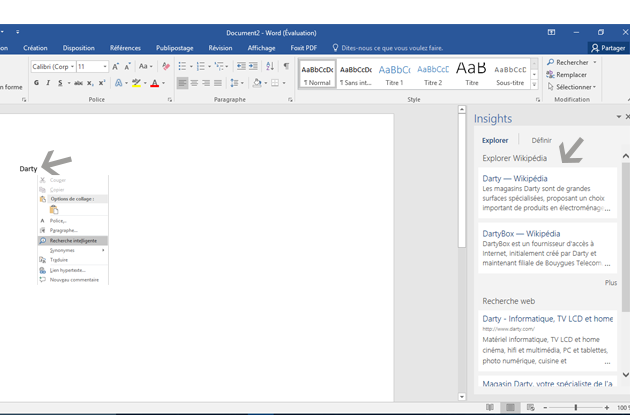Open the font color dropdown arrow
Image resolution: width=630 pixels, height=415 pixels.
[164, 83]
